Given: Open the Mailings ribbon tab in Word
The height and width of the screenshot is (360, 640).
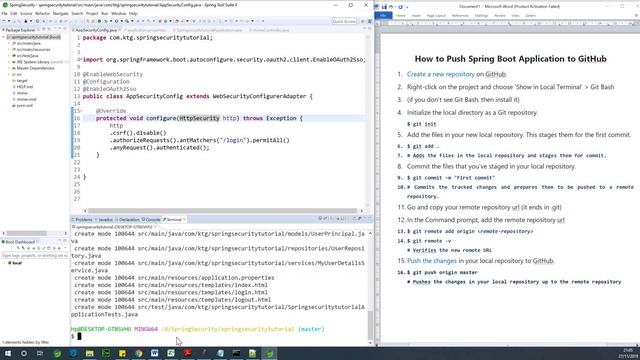Looking at the screenshot, I should [x=481, y=16].
